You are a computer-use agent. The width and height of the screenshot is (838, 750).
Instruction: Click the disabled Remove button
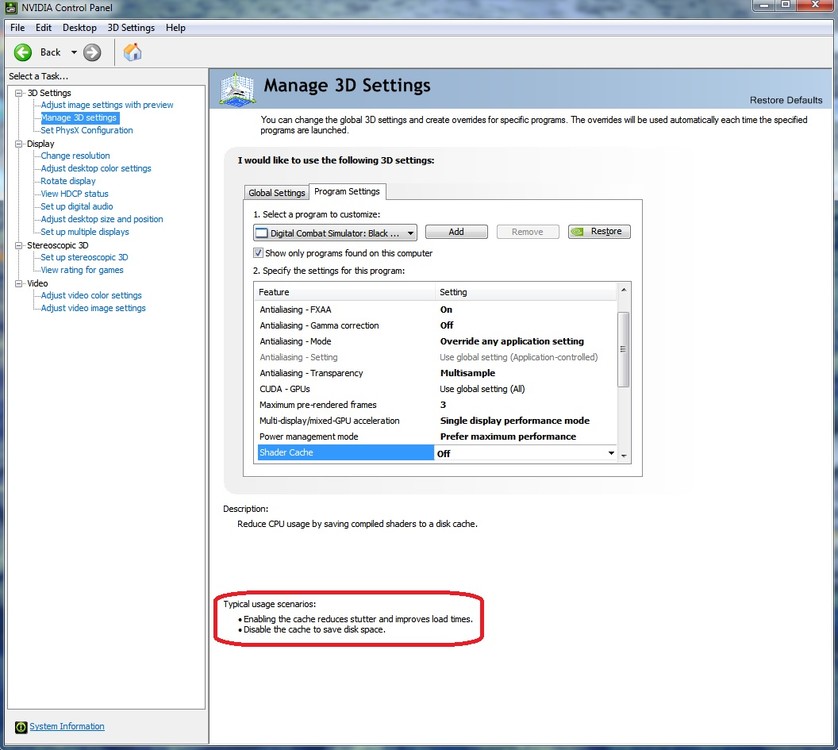point(527,231)
